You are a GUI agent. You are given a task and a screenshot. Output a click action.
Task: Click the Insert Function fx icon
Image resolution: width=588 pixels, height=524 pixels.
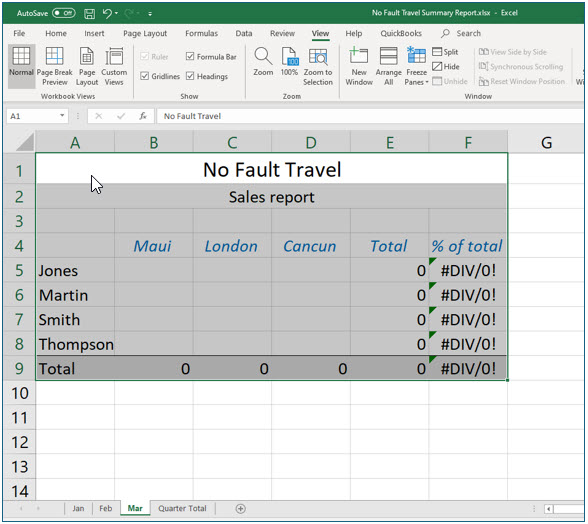[x=143, y=116]
